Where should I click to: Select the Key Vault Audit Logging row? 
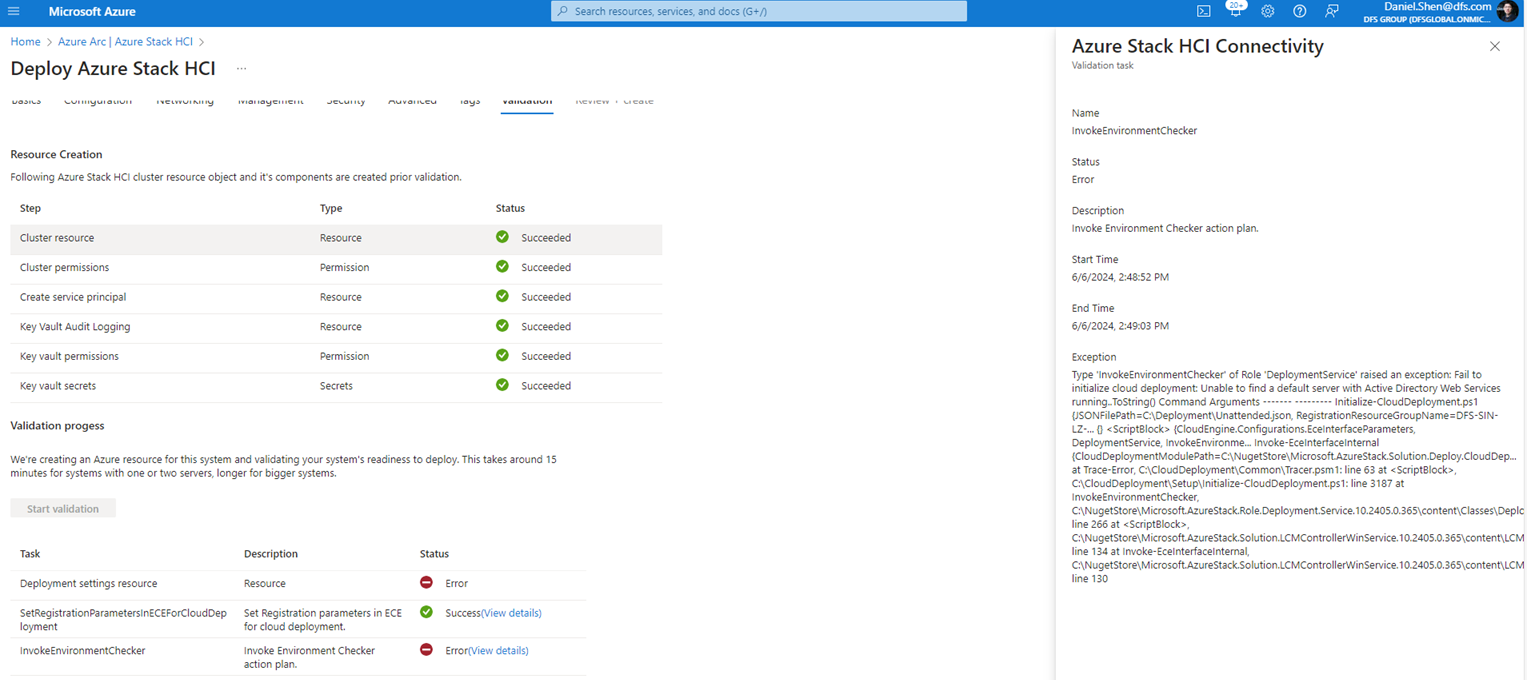336,326
